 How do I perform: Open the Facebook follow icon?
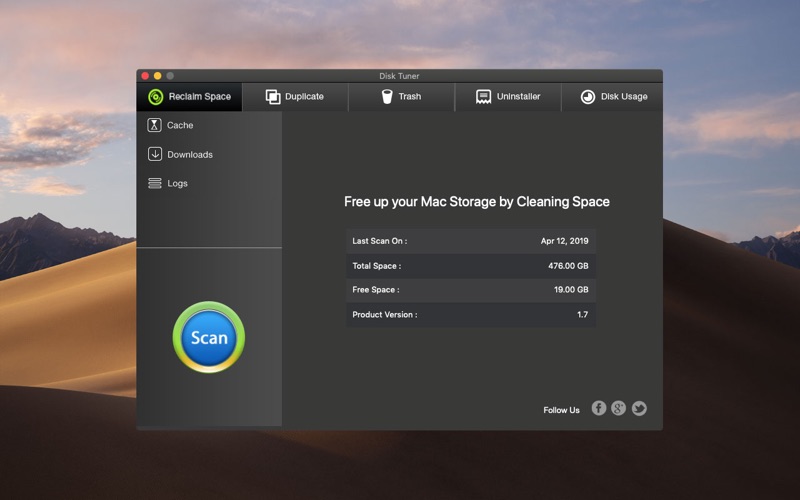598,408
